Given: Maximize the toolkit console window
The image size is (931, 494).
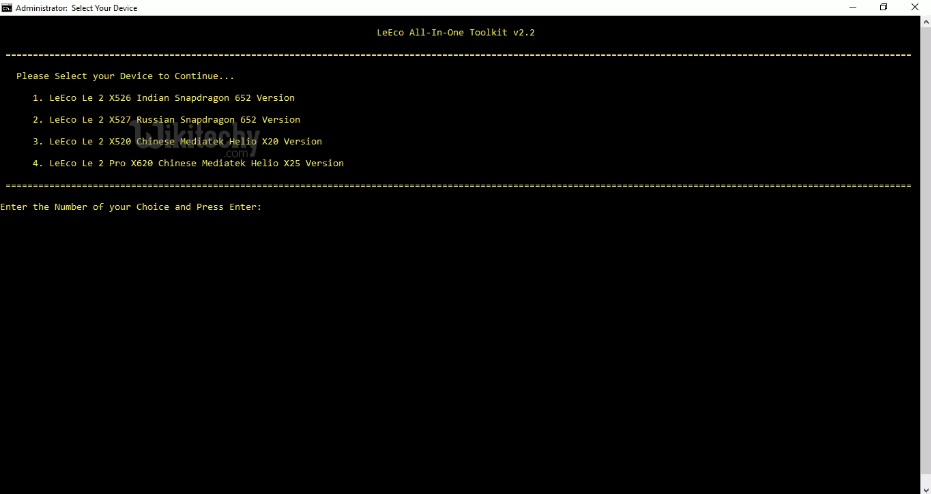Looking at the screenshot, I should pos(883,7).
